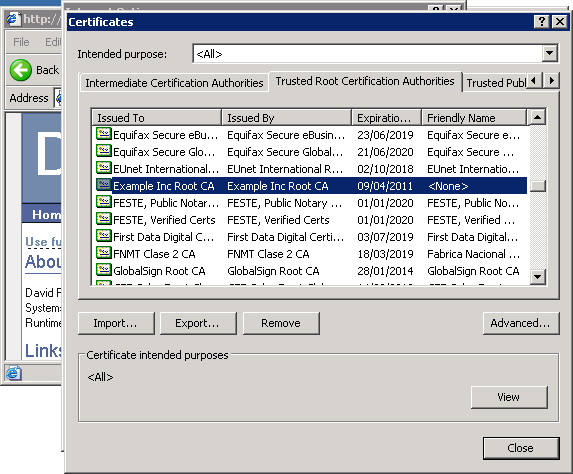Click the Import... button
Image resolution: width=573 pixels, height=474 pixels.
pos(116,323)
